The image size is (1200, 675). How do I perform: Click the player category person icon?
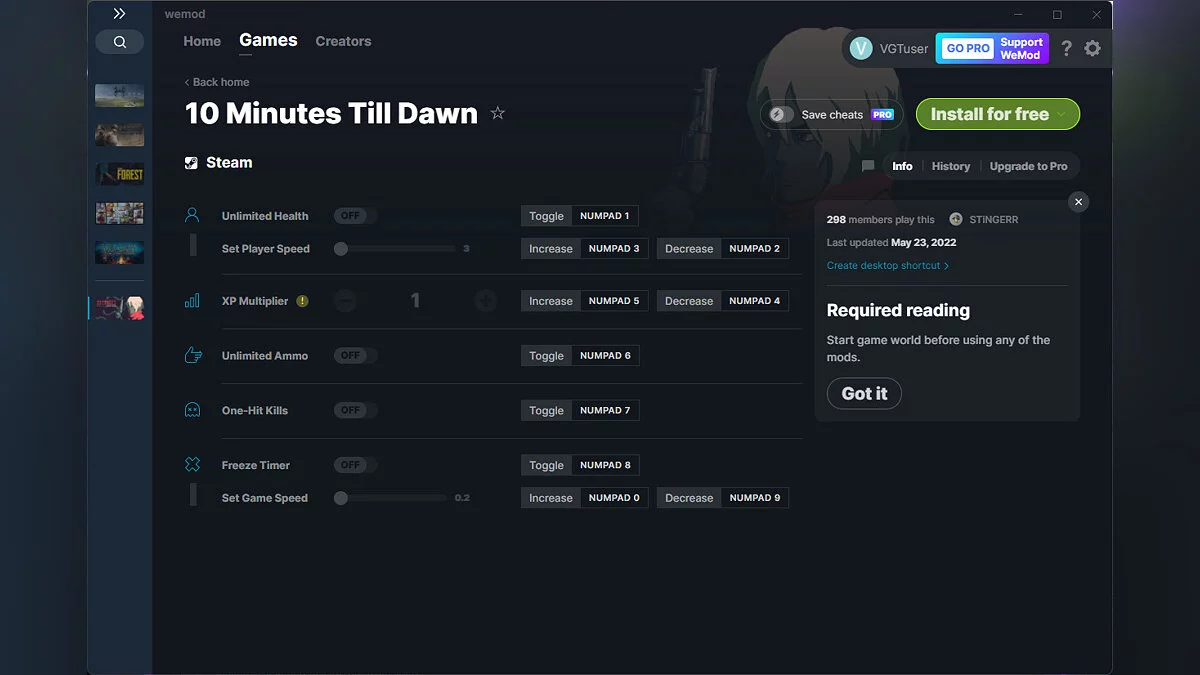coord(193,215)
